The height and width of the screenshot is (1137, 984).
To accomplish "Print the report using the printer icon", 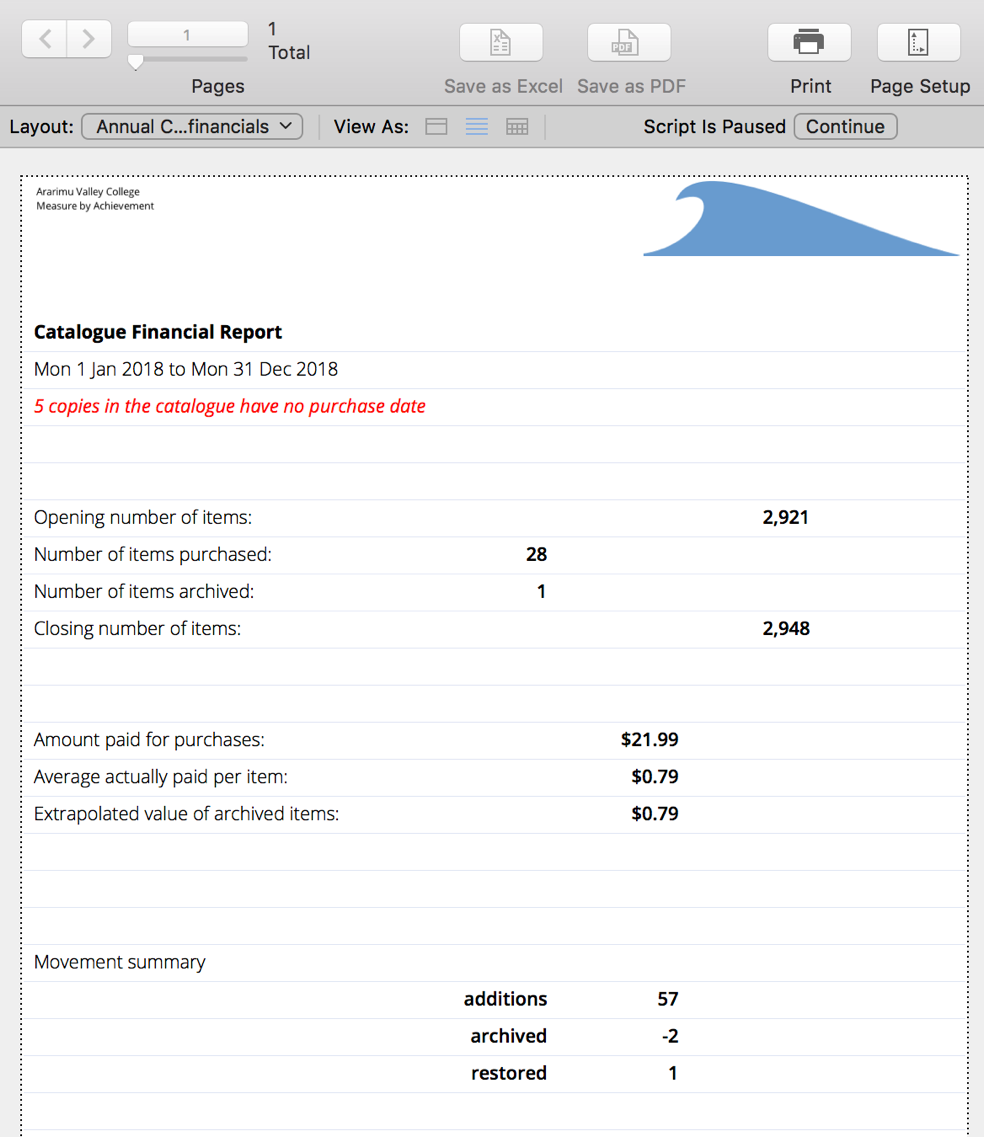I will point(809,43).
